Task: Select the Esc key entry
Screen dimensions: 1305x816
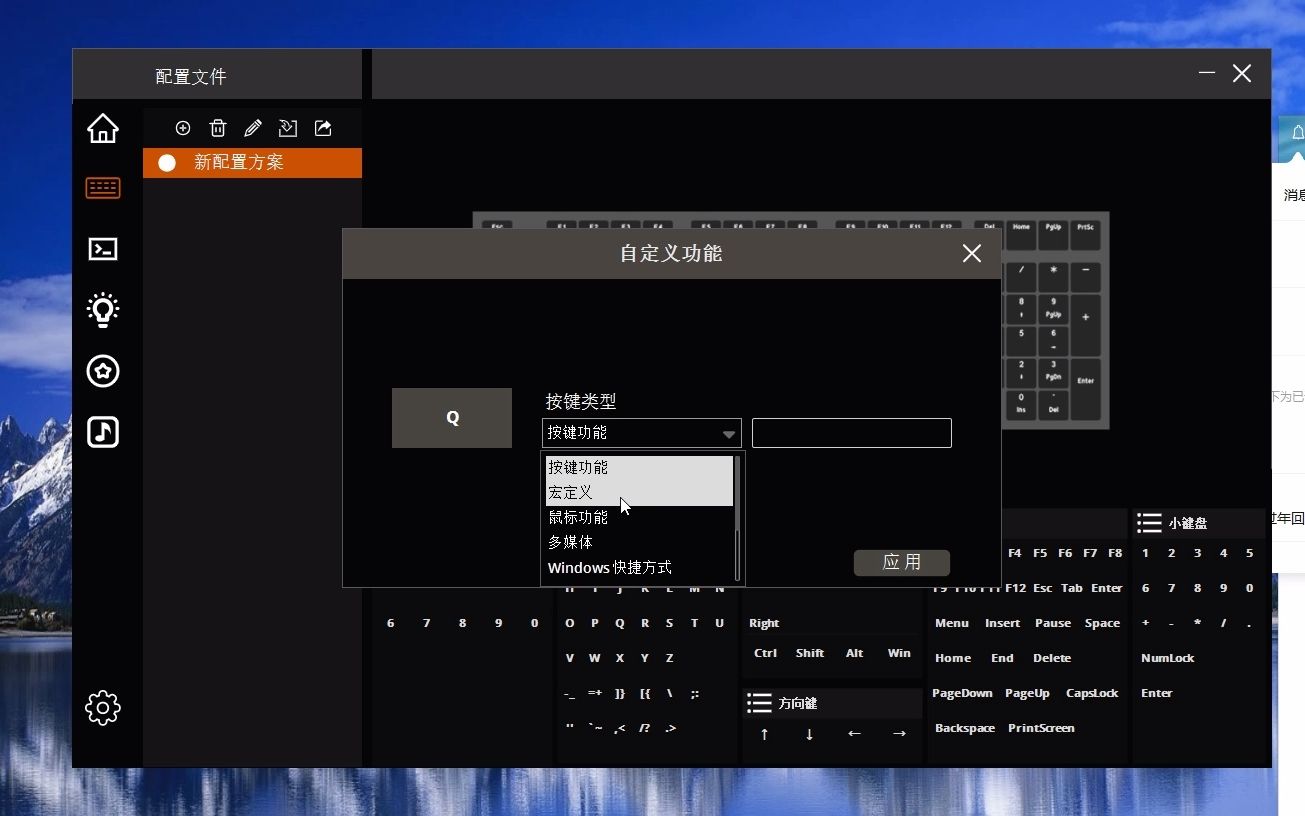Action: (x=1043, y=588)
